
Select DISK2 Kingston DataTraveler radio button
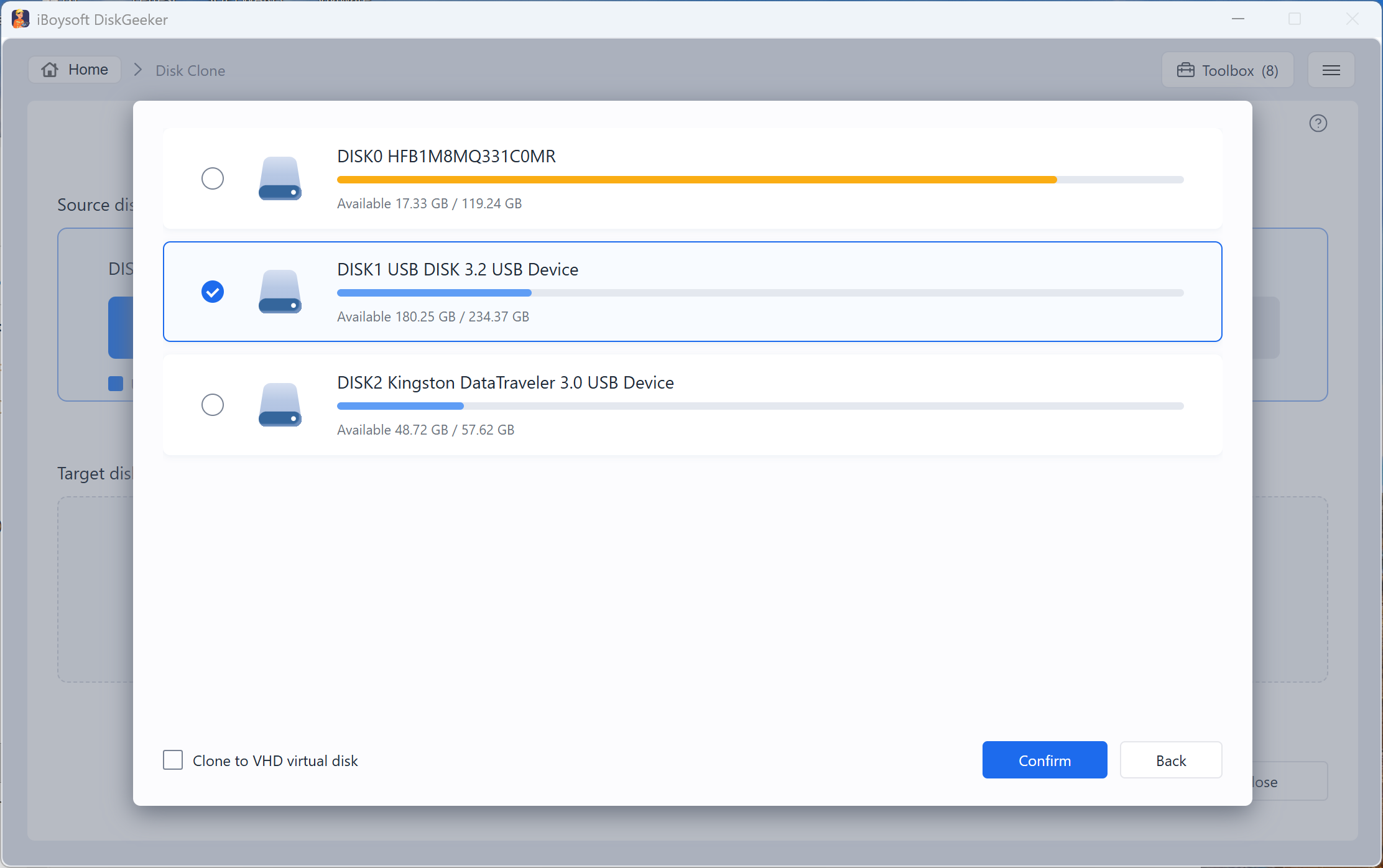pos(213,405)
